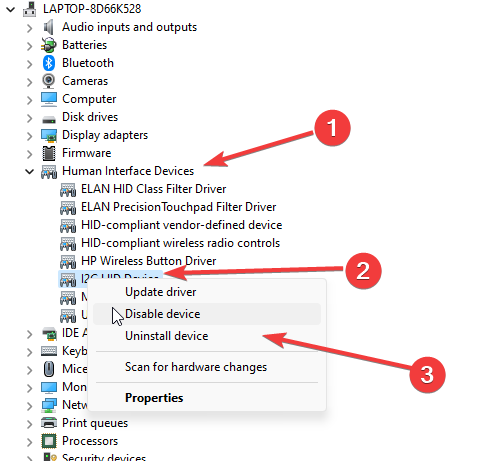The height and width of the screenshot is (461, 503).
Task: Expand the Print queues category
Action: coord(29,424)
